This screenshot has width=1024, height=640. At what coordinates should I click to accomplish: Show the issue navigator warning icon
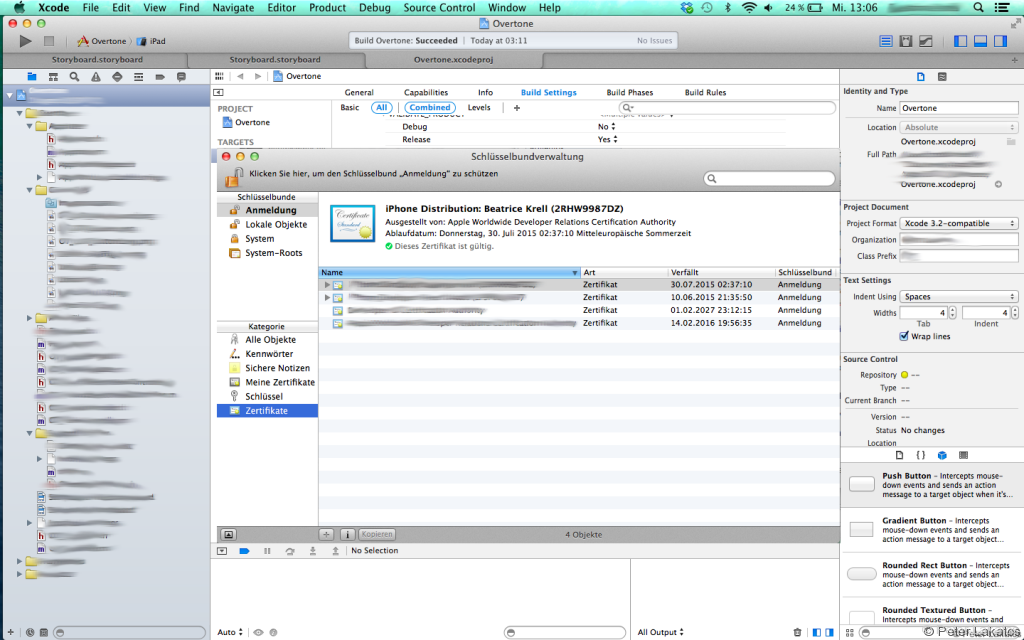click(96, 77)
